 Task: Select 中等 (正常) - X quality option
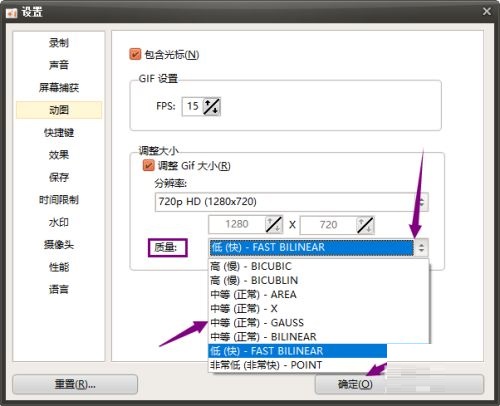[x=318, y=309]
